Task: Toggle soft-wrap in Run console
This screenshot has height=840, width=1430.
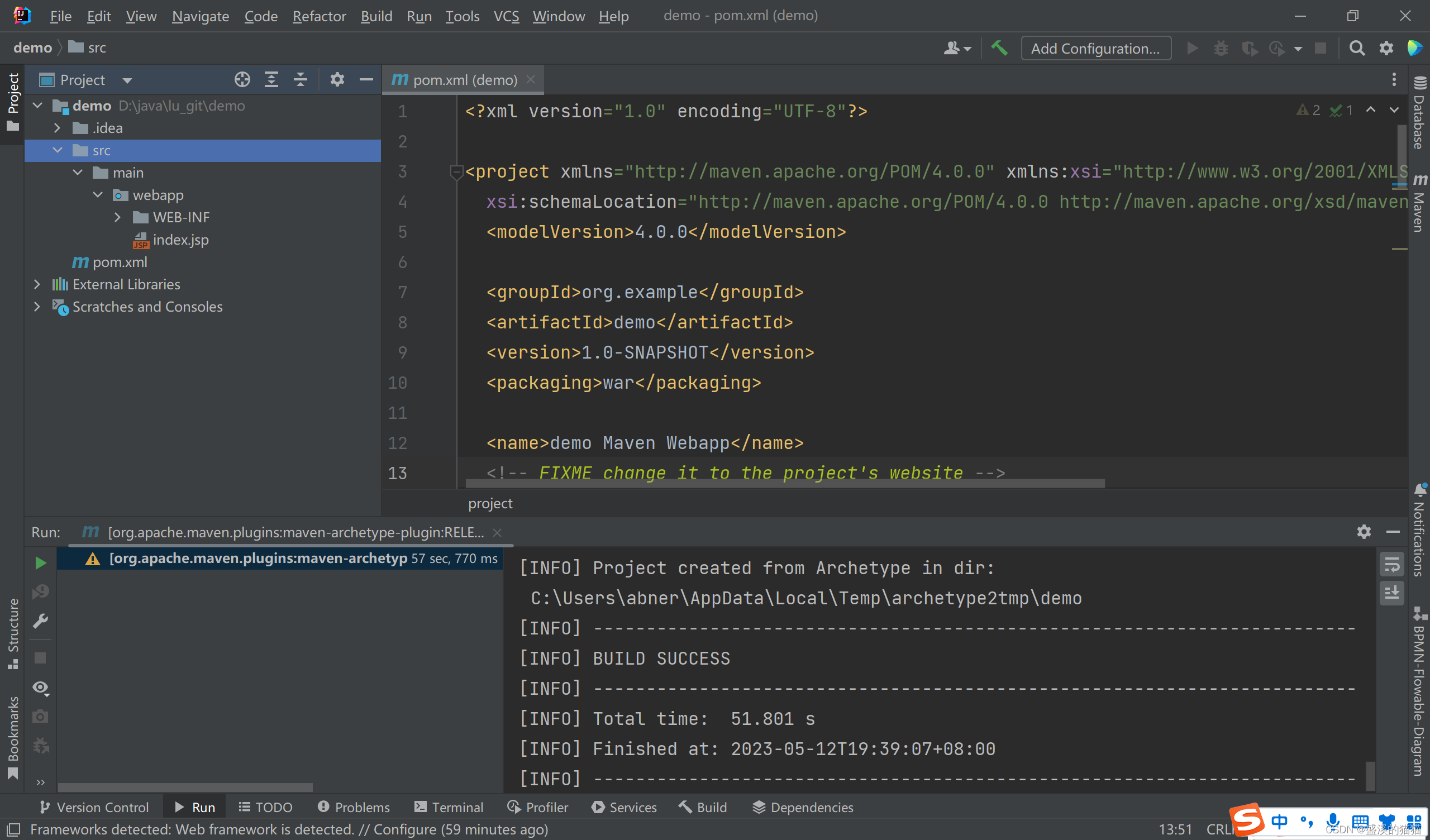Action: click(1391, 564)
